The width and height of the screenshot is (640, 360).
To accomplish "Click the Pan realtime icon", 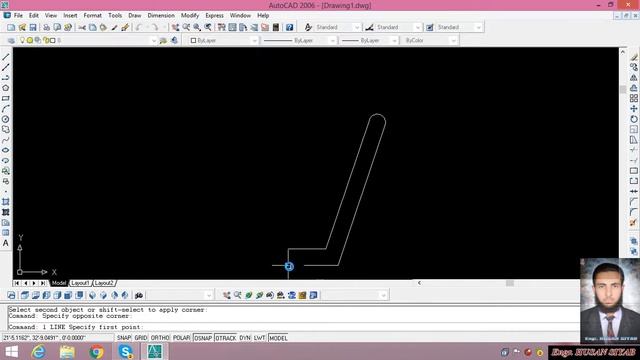I will point(175,27).
